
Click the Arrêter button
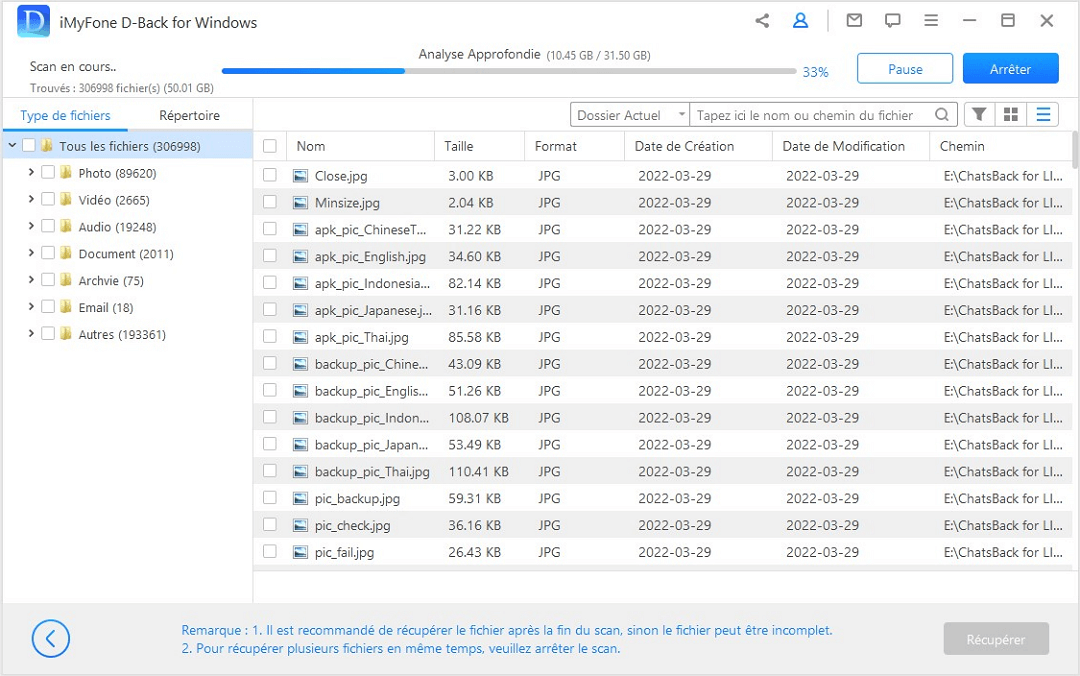point(1010,69)
